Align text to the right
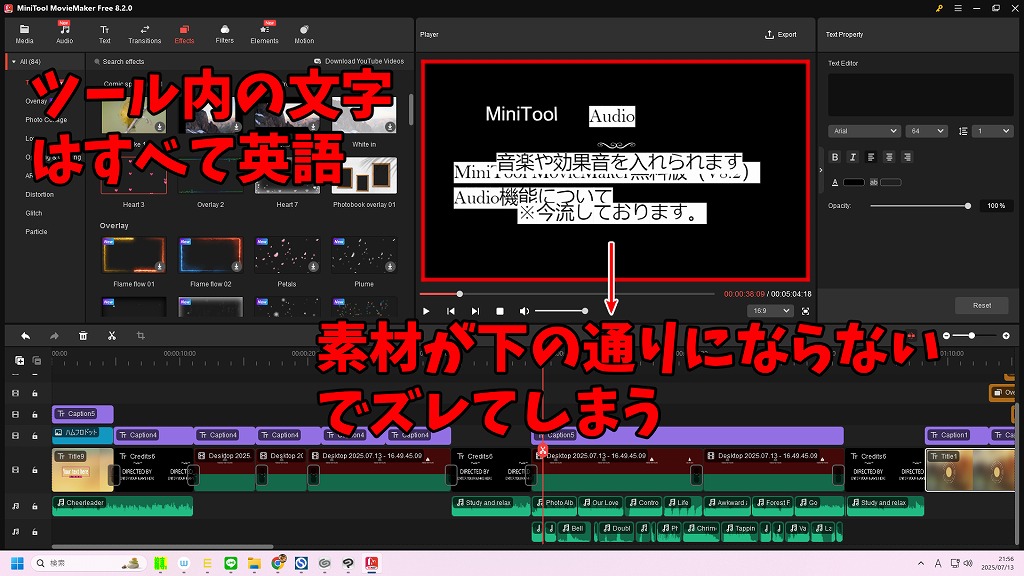Screen dimensions: 1024x576 coord(907,157)
